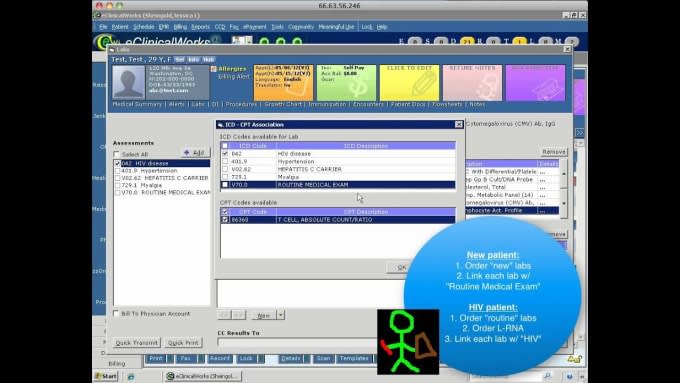Click the second green status circle
This screenshot has width=680, height=383.
(281, 42)
